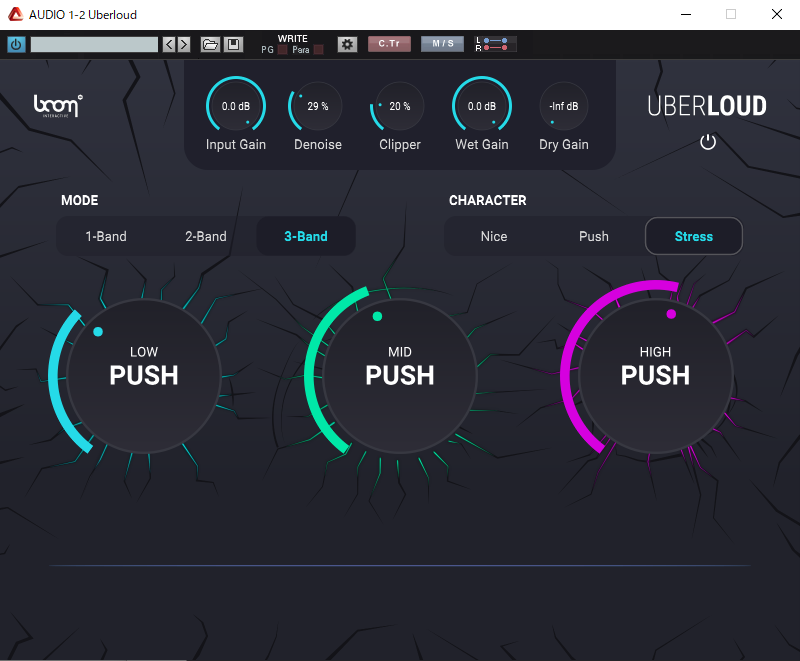Open the L/R channel routing icon

click(495, 44)
